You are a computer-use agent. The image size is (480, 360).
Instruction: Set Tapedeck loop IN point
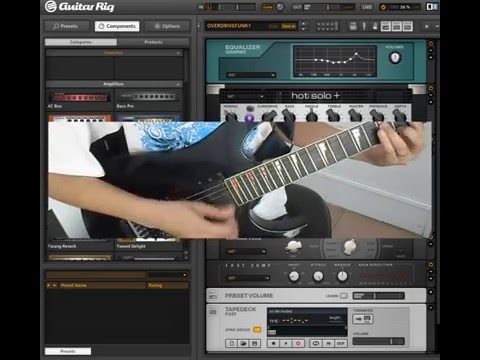[328, 343]
